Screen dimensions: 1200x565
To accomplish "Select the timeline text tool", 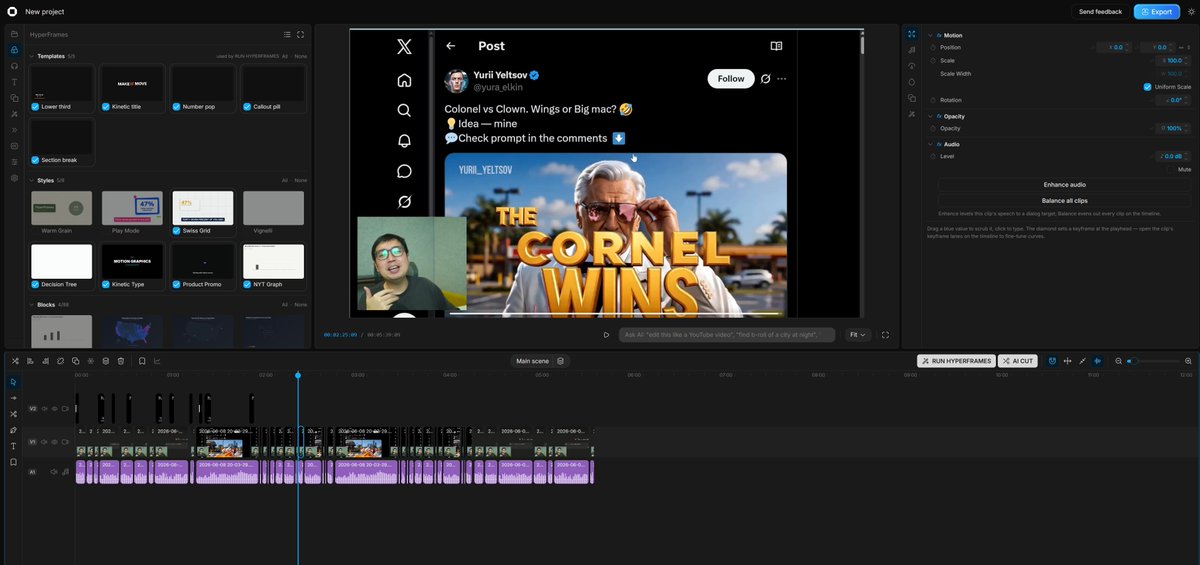I will (14, 446).
